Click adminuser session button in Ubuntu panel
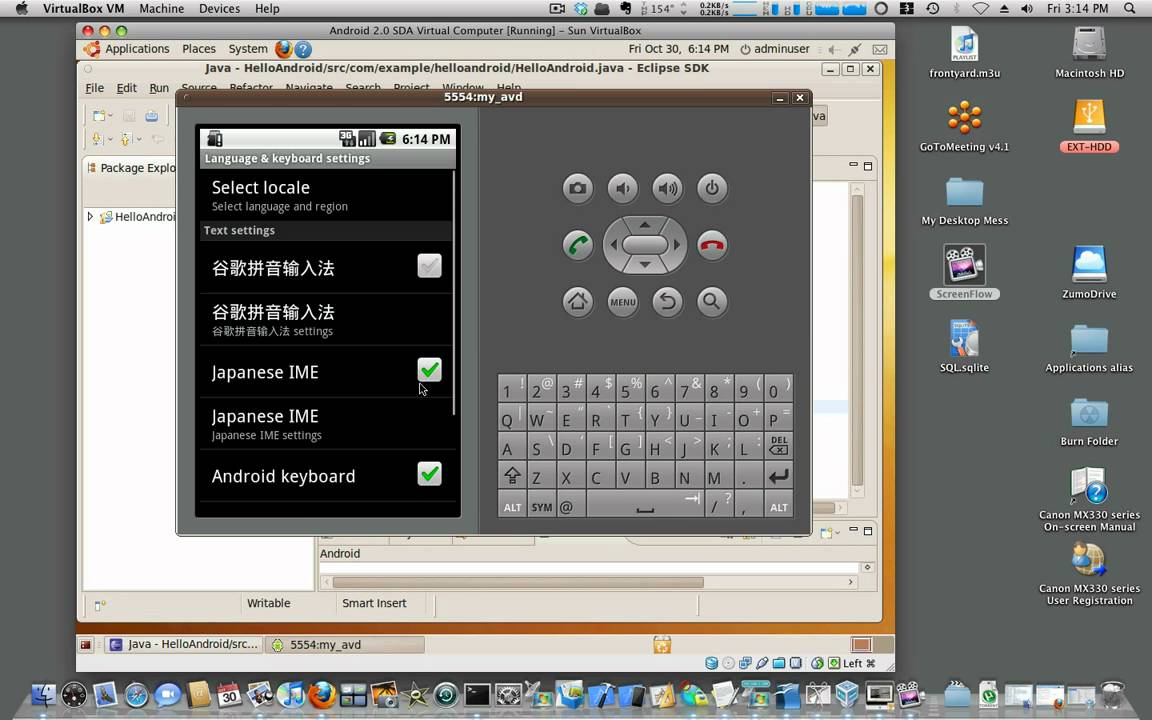This screenshot has height=720, width=1152. (774, 49)
